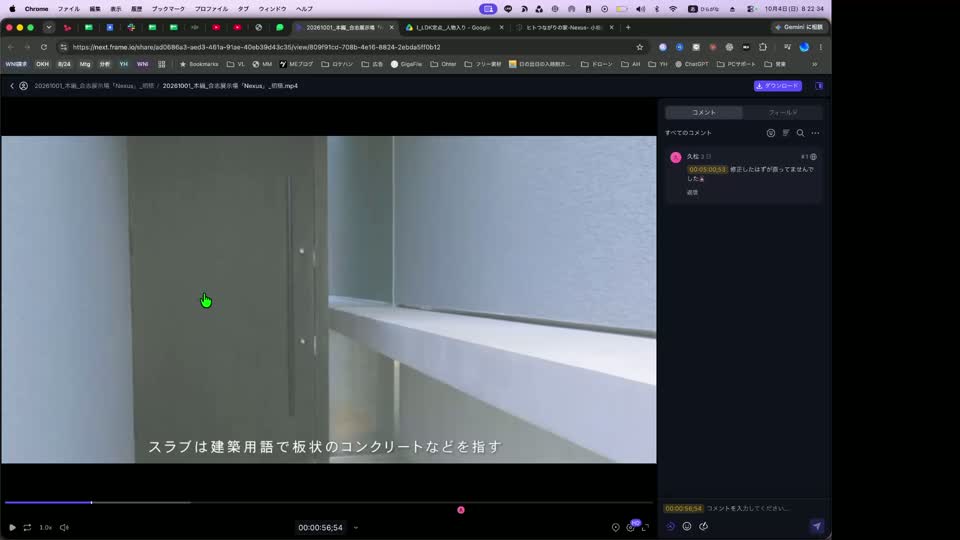Send the comment with paper plane button
Image resolution: width=960 pixels, height=540 pixels.
click(817, 526)
